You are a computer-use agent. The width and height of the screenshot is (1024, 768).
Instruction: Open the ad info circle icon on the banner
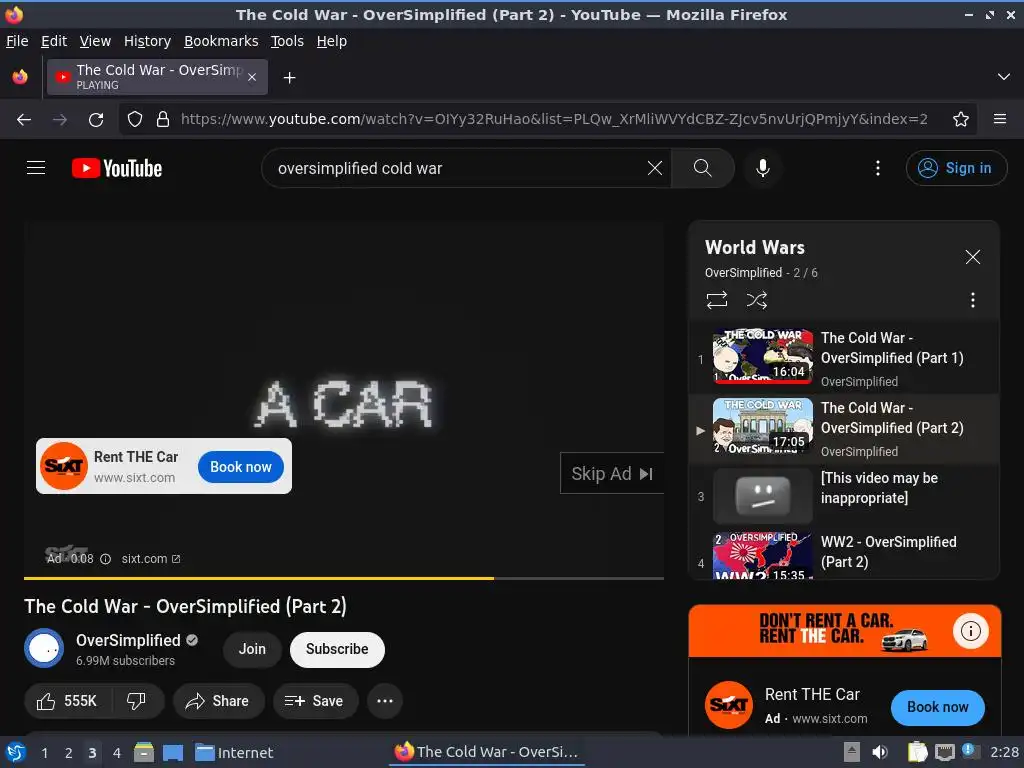[x=970, y=631]
